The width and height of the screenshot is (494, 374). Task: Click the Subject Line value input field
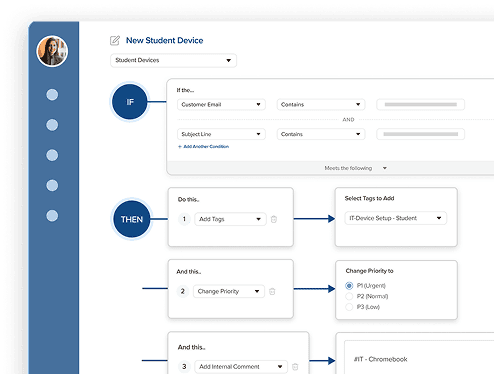pos(420,134)
